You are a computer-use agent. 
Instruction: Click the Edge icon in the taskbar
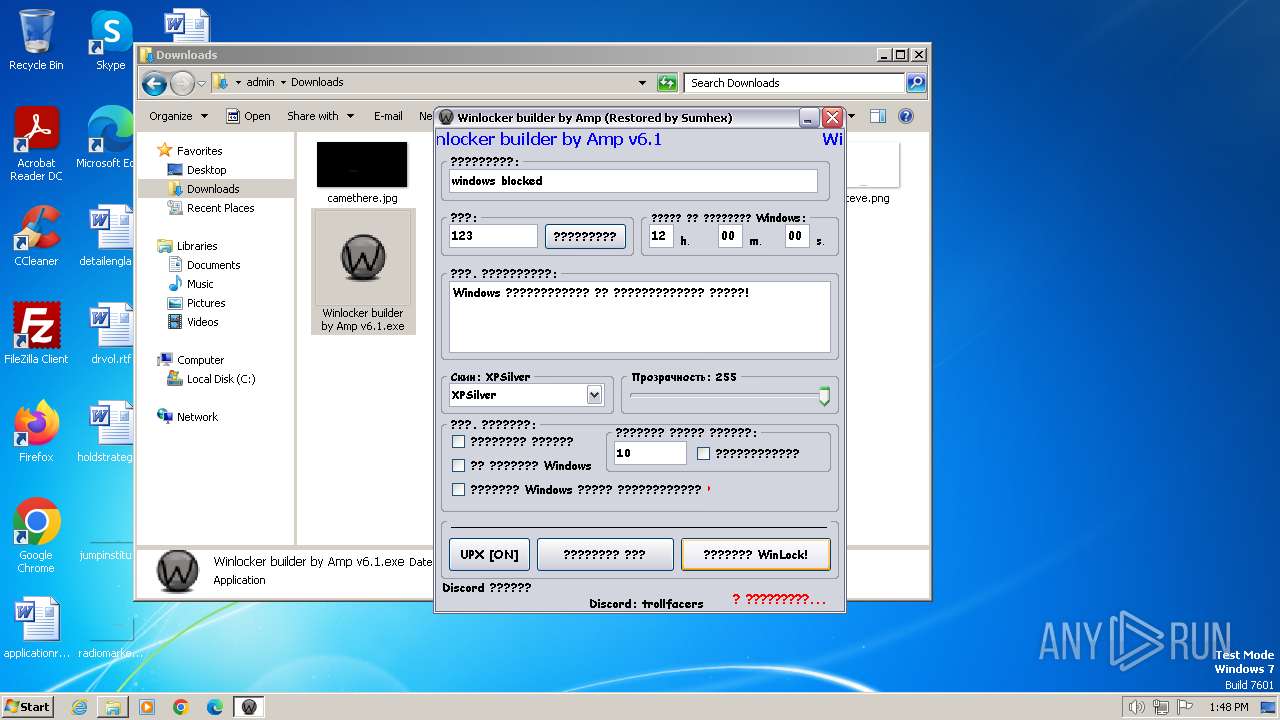click(215, 707)
